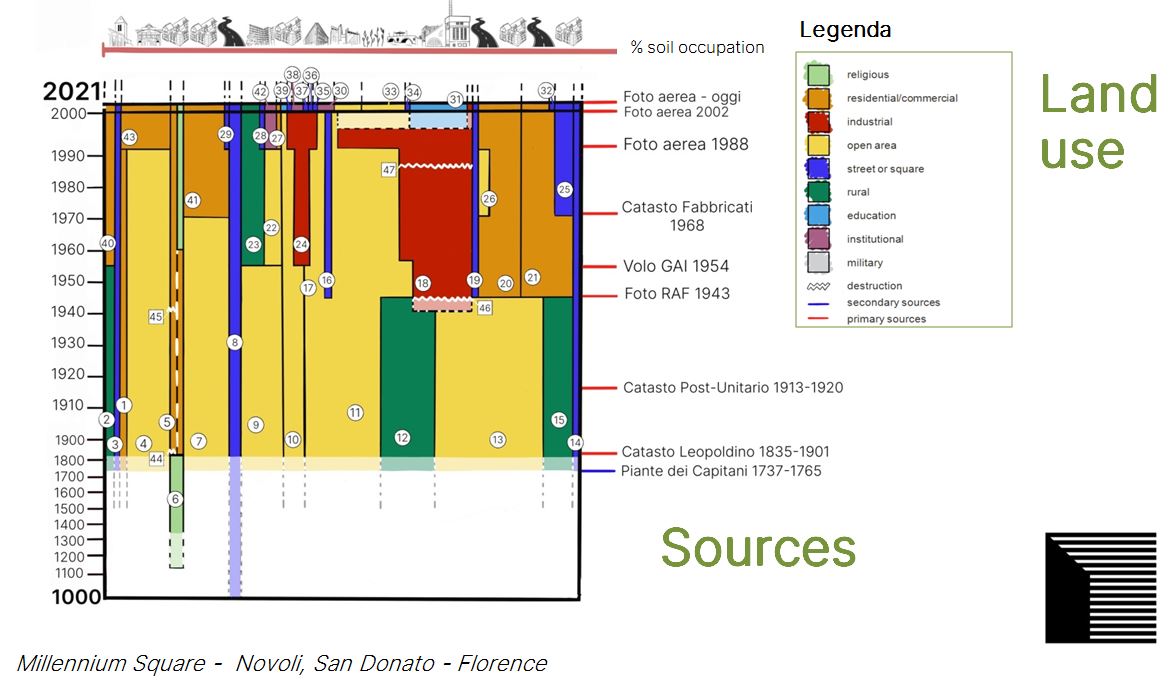1172x680 pixels.
Task: Select circled marker 11
Action: [x=355, y=412]
